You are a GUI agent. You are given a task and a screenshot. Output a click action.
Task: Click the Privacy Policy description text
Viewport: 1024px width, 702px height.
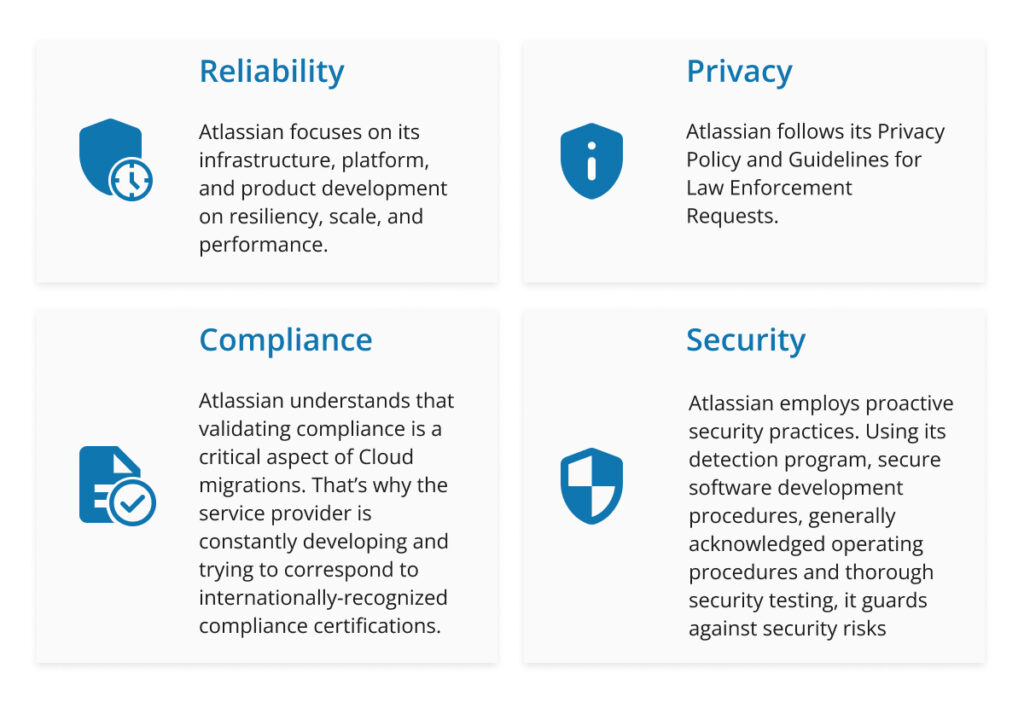815,174
